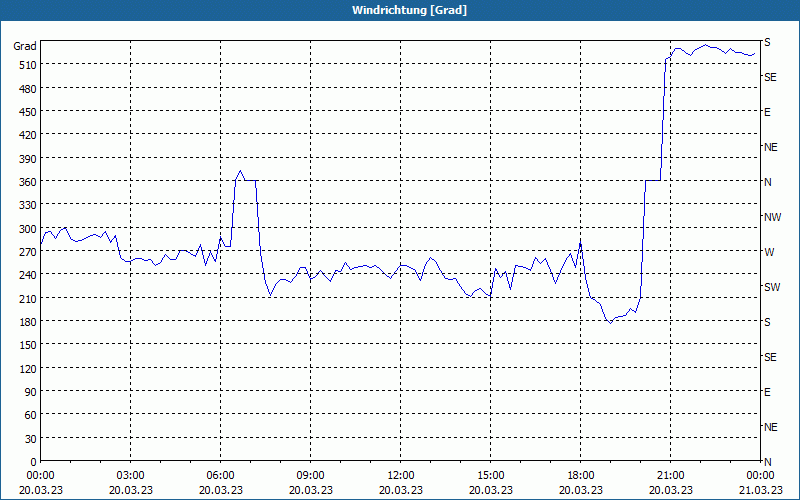Click the NE compass label level with 30
Screen dimensions: 800x500
[x=771, y=427]
